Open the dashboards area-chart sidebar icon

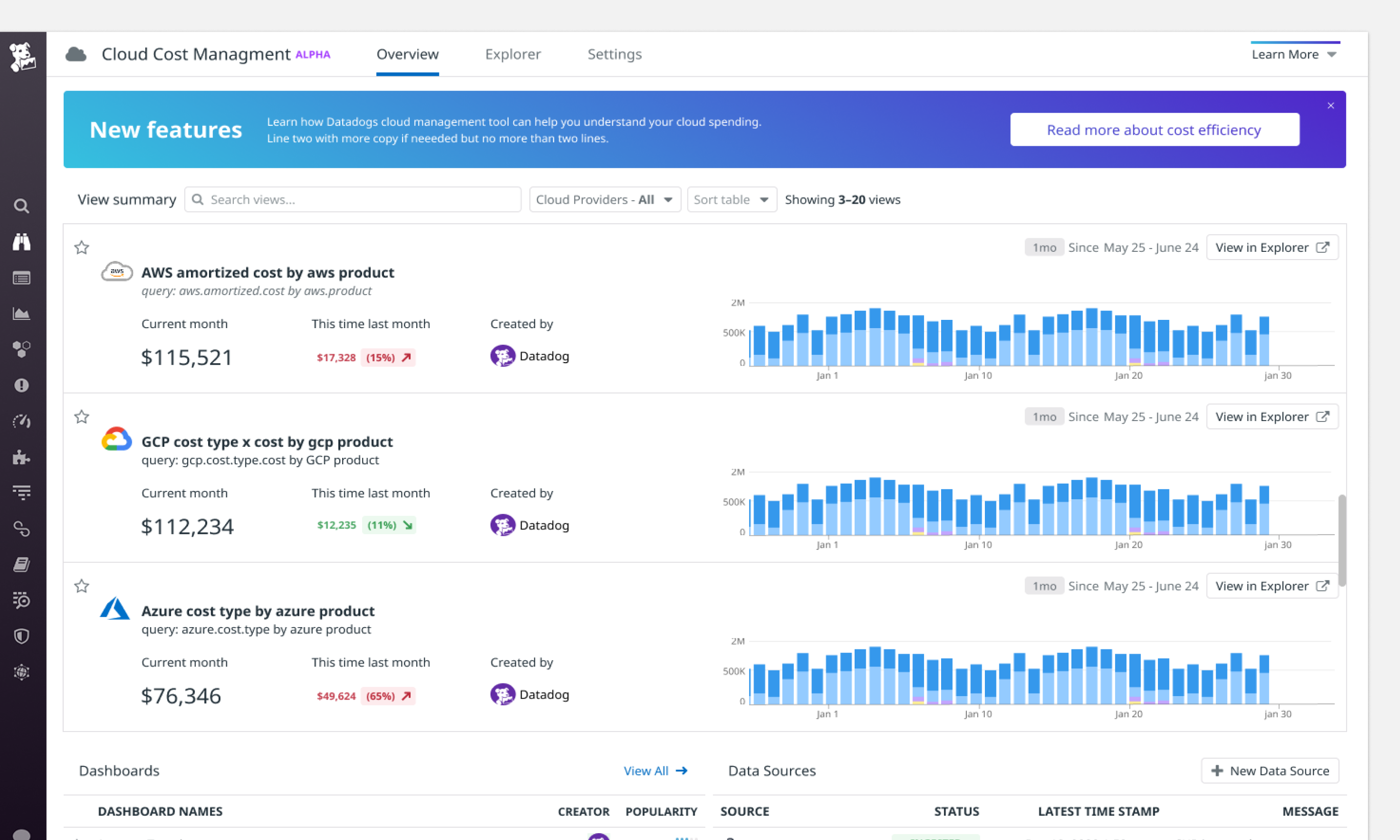coord(21,314)
